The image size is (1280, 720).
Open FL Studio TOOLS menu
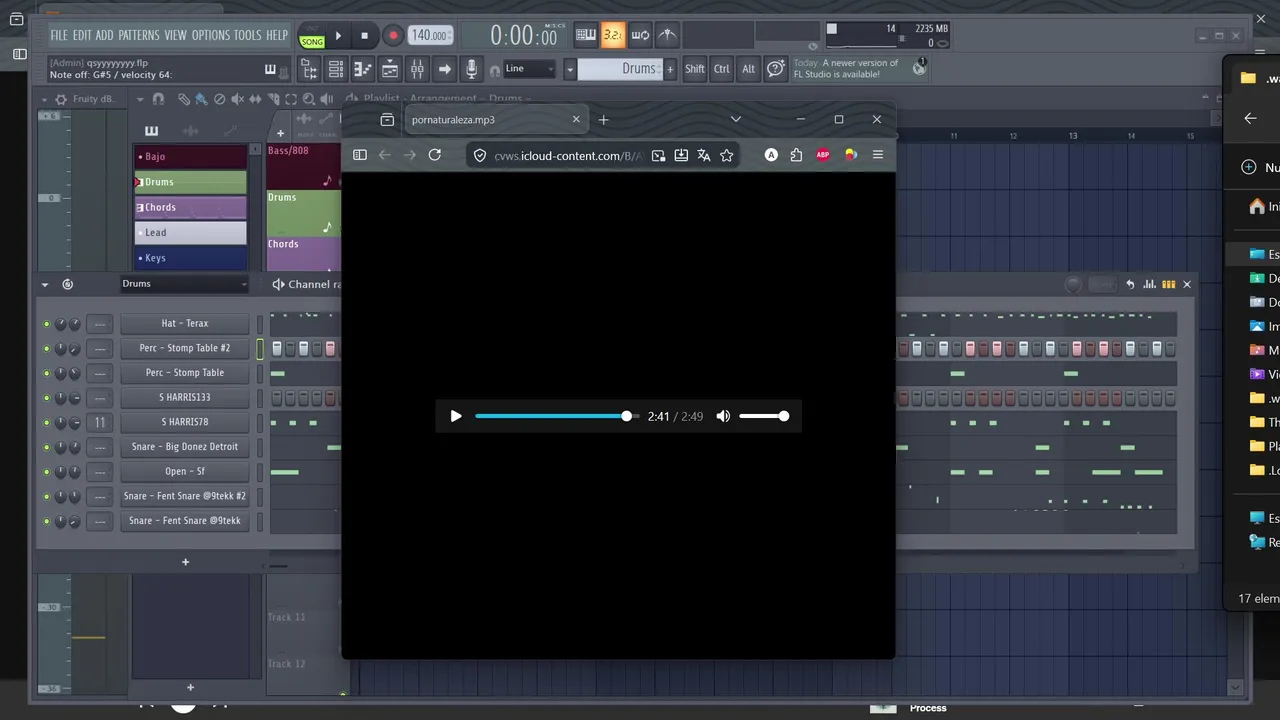[248, 35]
